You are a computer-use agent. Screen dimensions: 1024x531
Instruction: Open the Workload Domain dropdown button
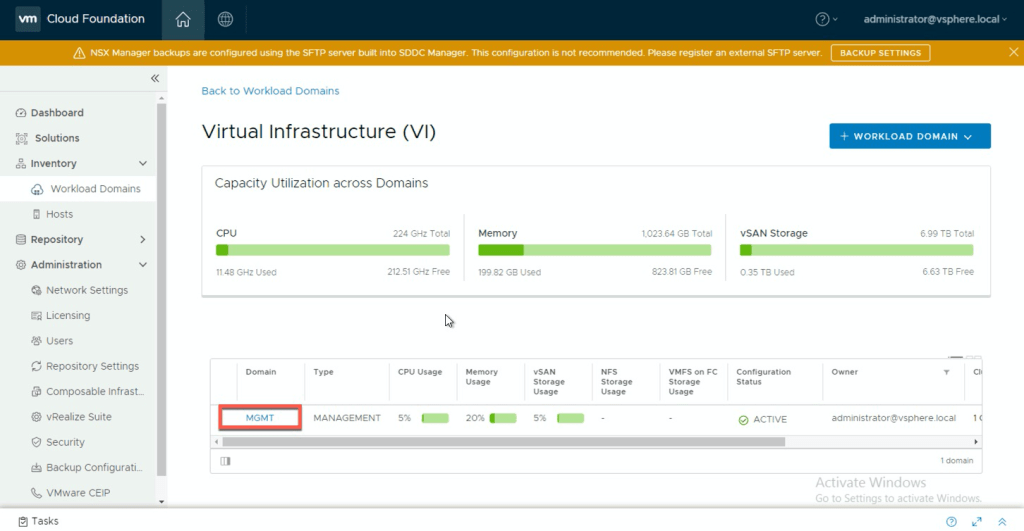(x=909, y=136)
